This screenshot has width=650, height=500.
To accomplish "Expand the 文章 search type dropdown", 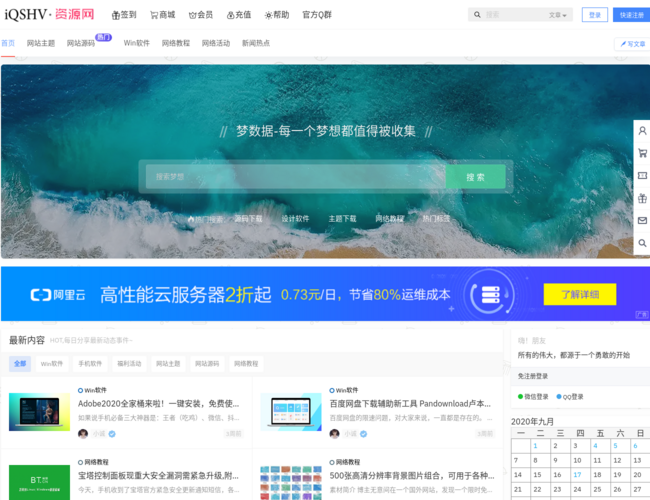I will pos(558,15).
